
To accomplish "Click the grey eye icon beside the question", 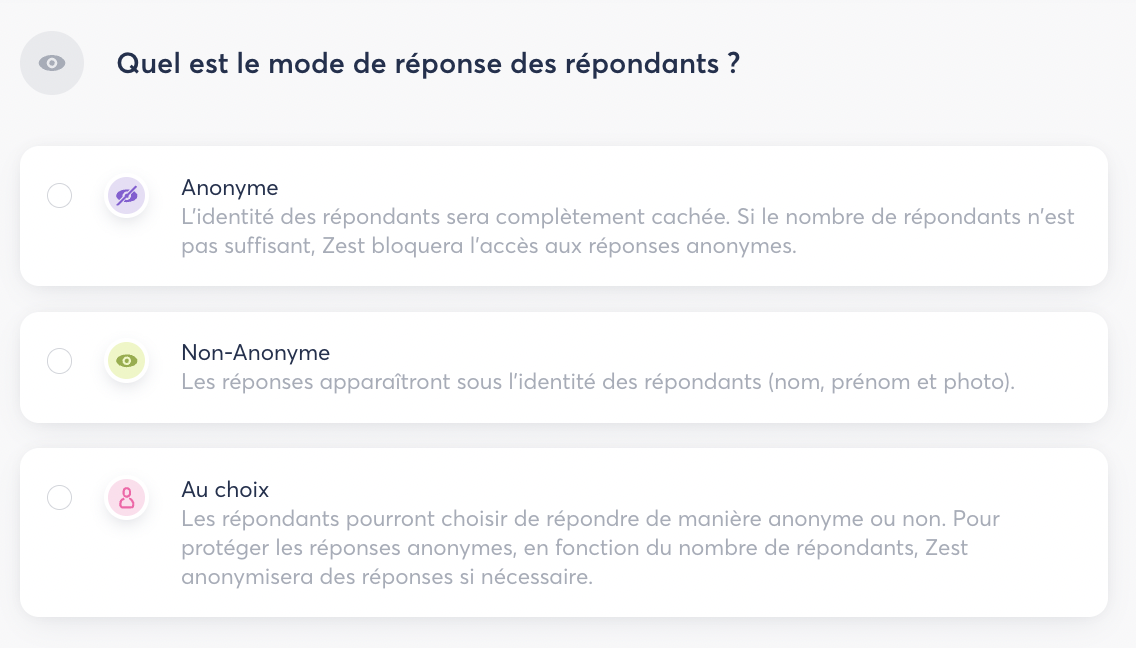I will (x=52, y=64).
